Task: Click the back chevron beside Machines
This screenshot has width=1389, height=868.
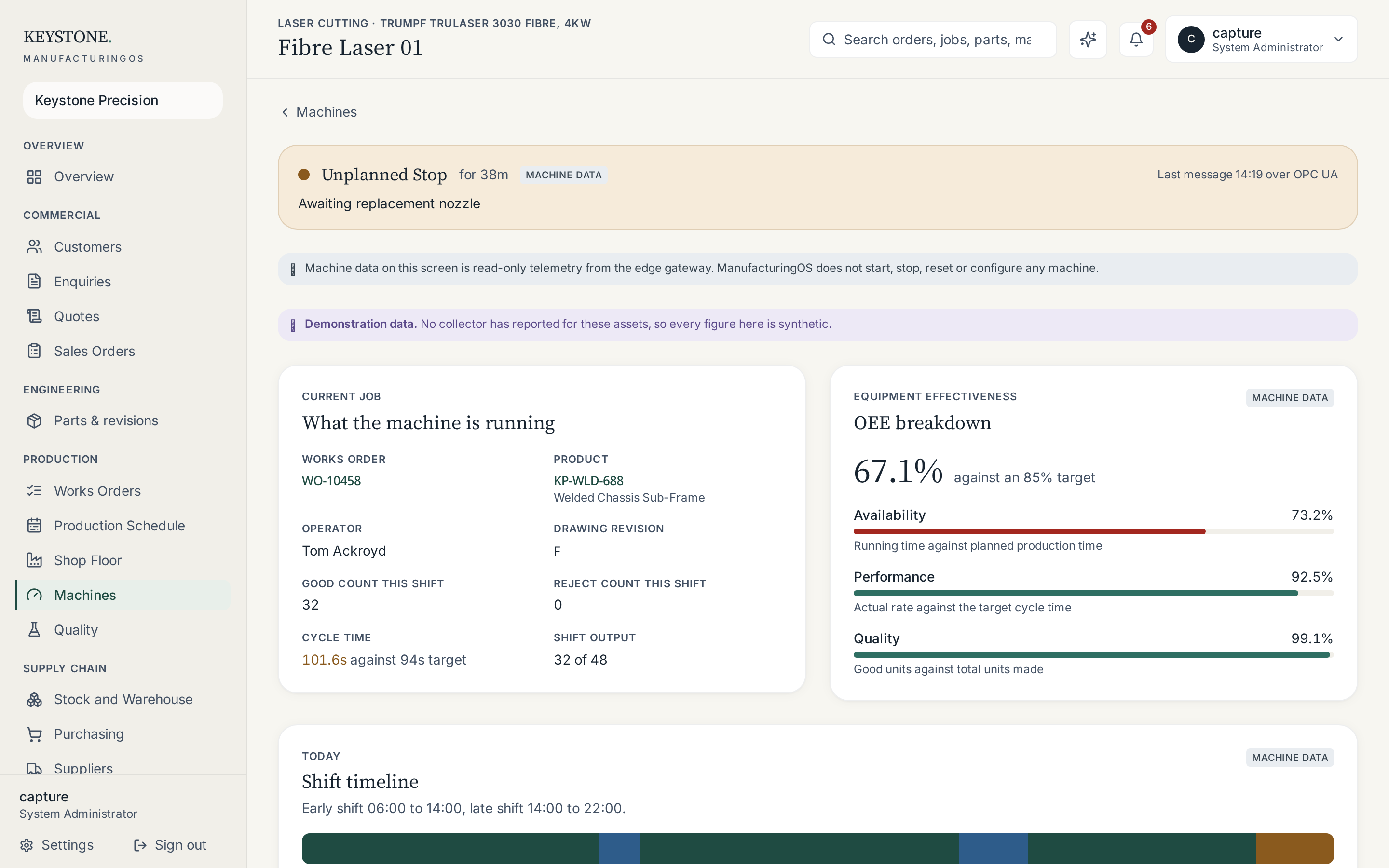Action: coord(285,112)
